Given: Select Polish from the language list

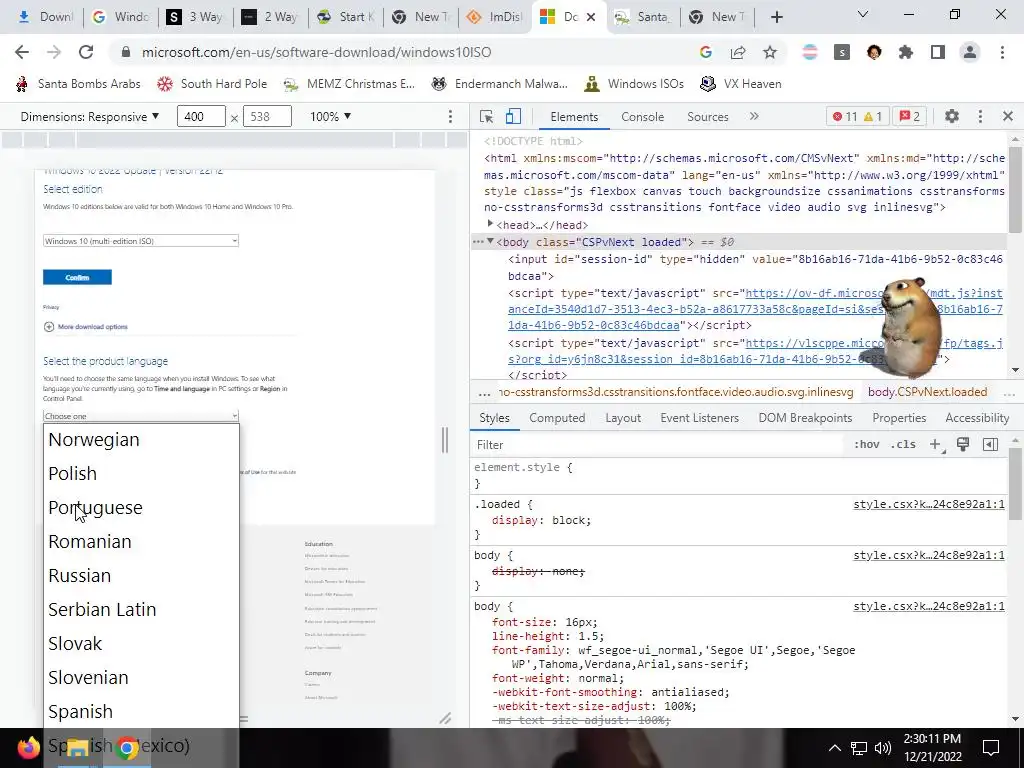Looking at the screenshot, I should [x=141, y=473].
